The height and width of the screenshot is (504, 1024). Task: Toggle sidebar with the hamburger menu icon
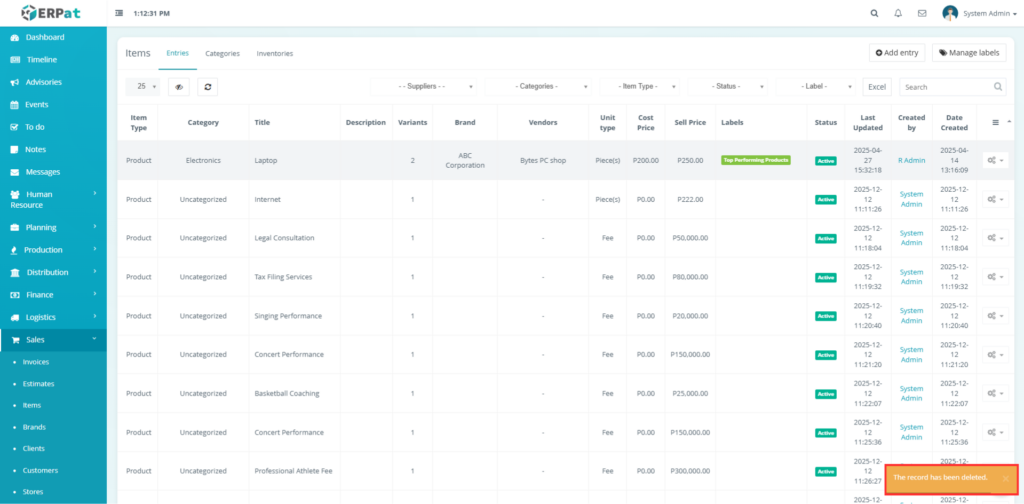coord(120,13)
